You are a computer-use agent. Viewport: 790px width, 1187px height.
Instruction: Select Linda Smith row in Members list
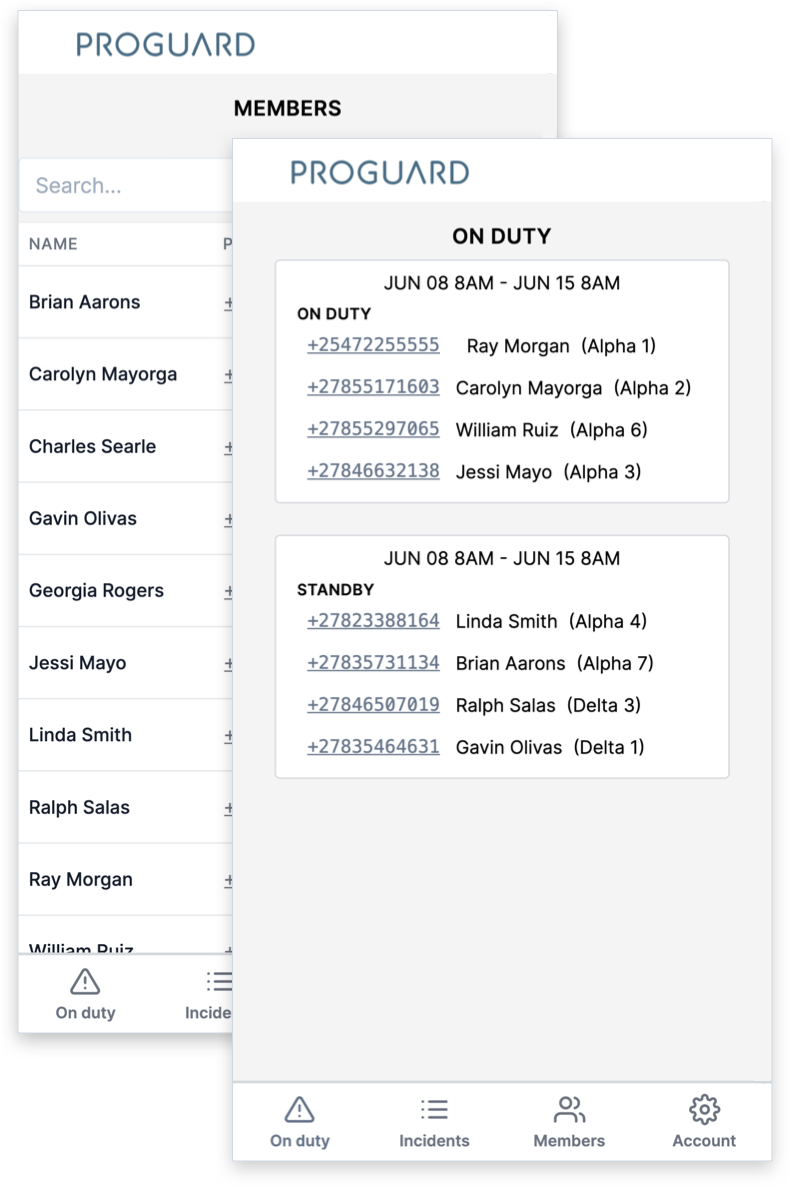[126, 735]
